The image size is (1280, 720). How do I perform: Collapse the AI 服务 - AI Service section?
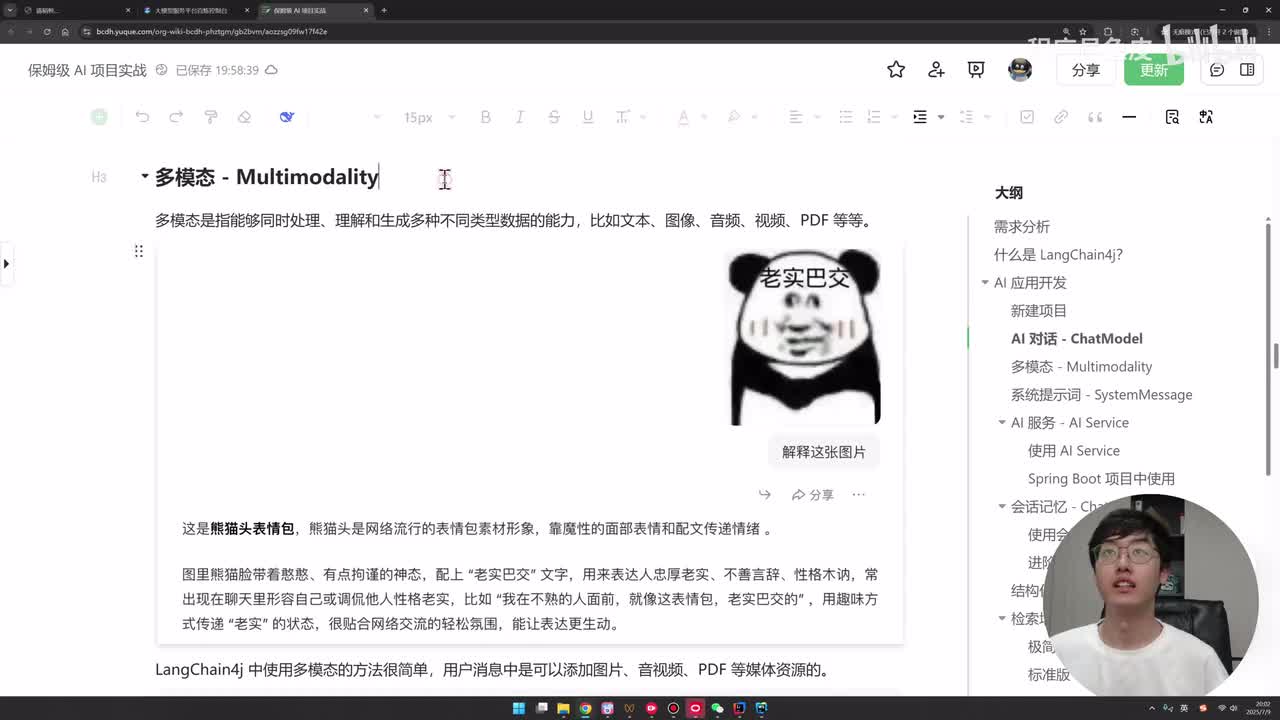click(1002, 423)
